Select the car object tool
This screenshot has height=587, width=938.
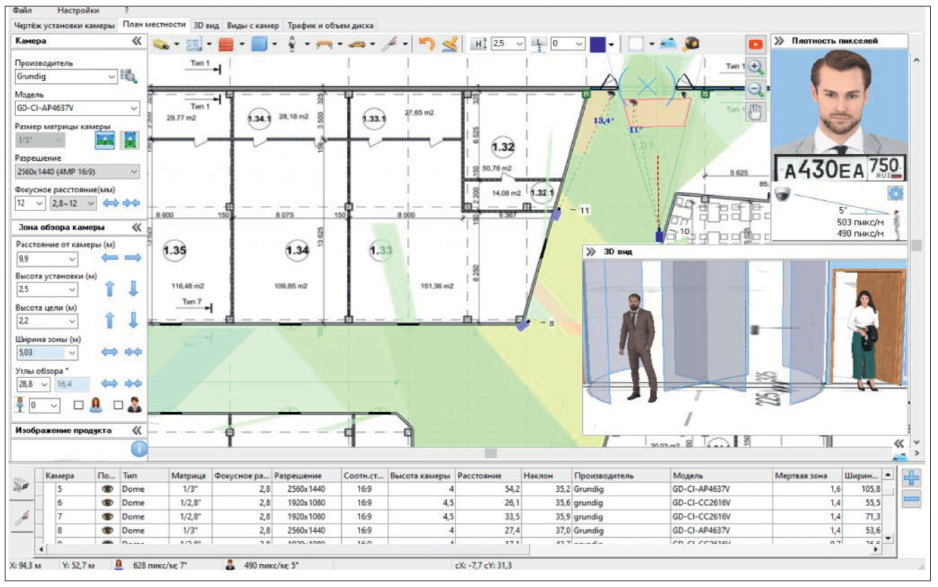coord(357,44)
